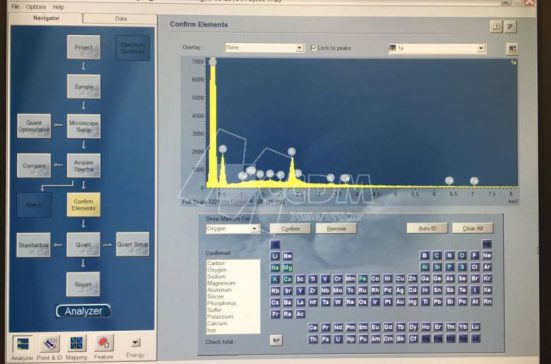Click the iron peak marker on spectrum
The width and height of the screenshot is (551, 364).
[449, 181]
